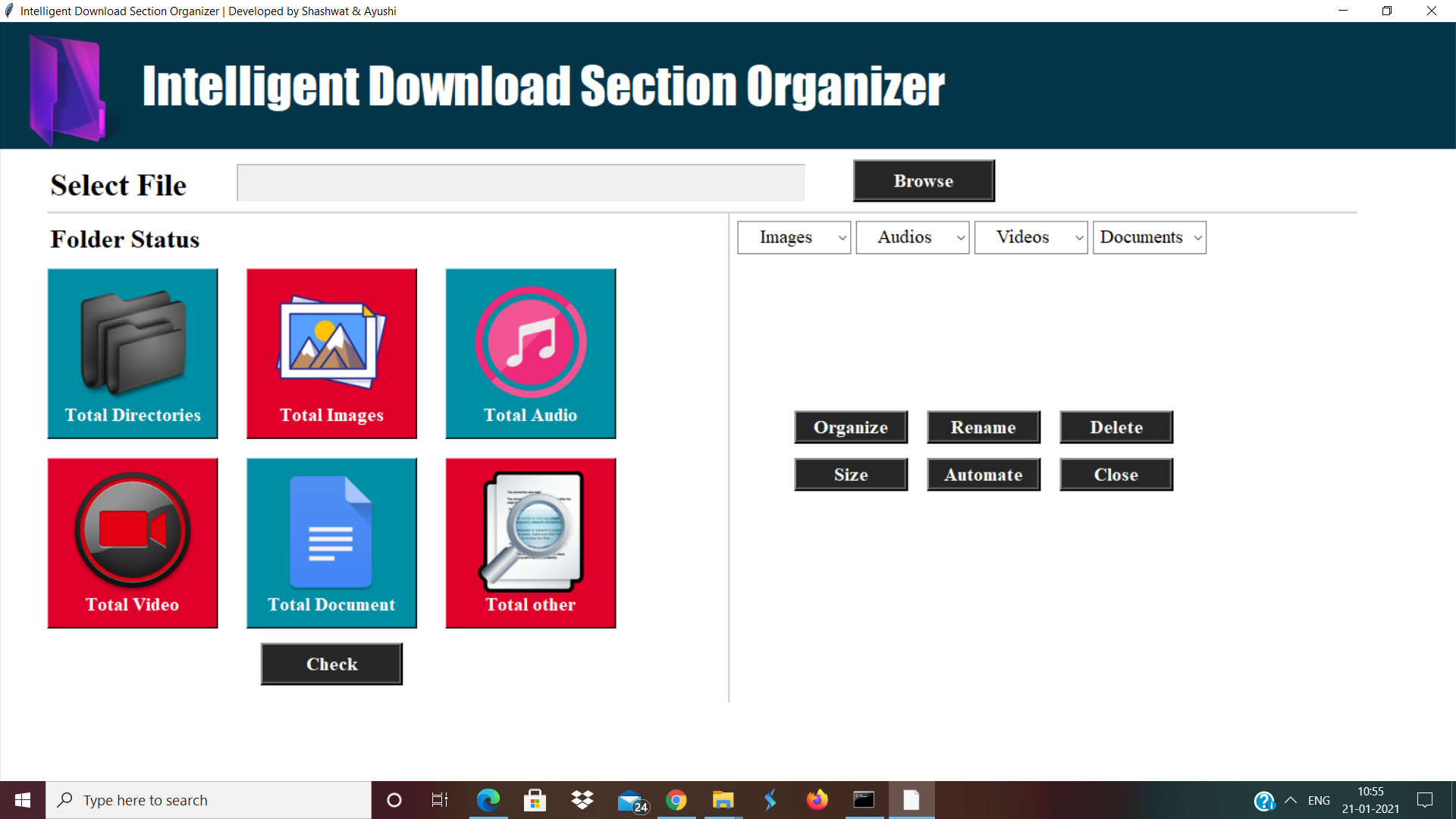The width and height of the screenshot is (1456, 819).
Task: Open the Videos dropdown
Action: click(x=1031, y=237)
